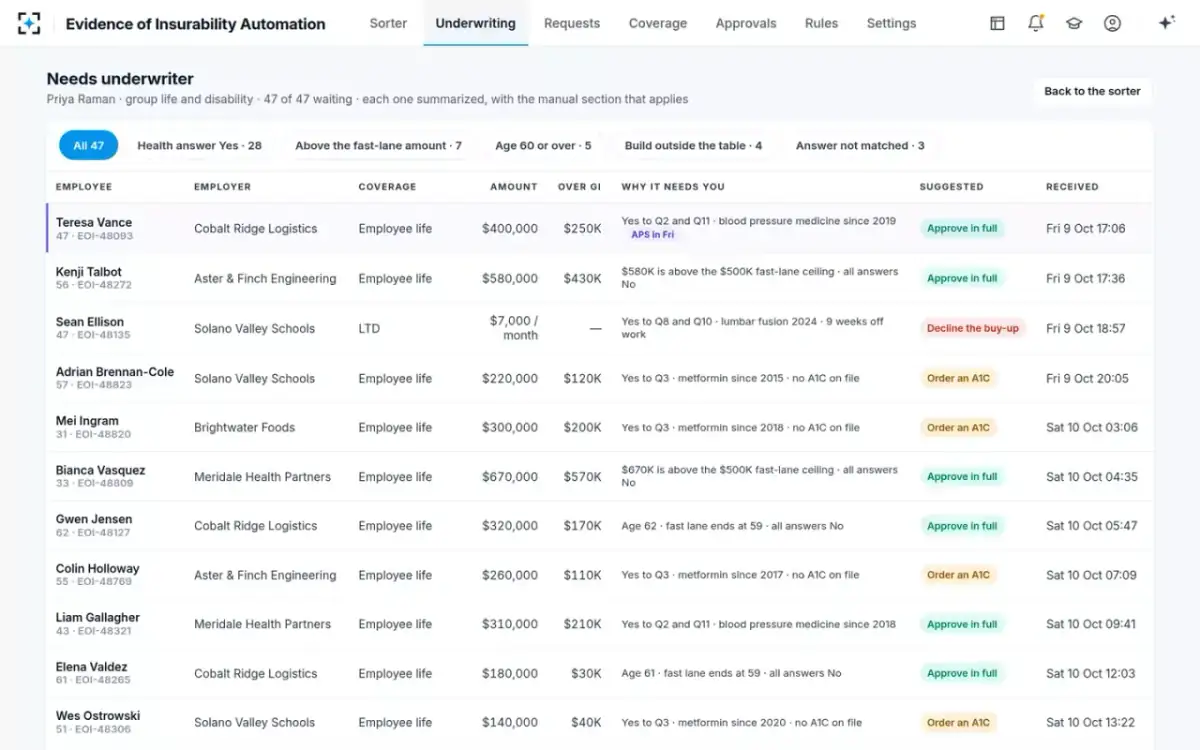
Task: Click the $570K over GI value
Action: point(582,477)
